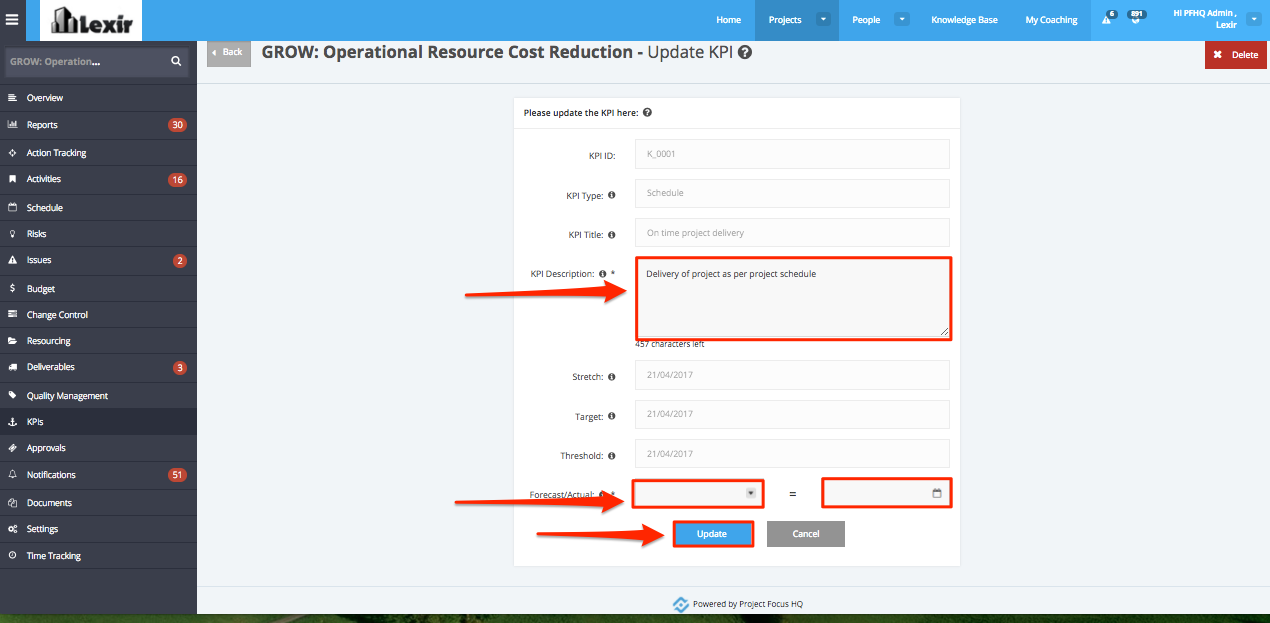This screenshot has height=623, width=1270.
Task: Select KPIs in the sidebar
Action: pyautogui.click(x=98, y=422)
